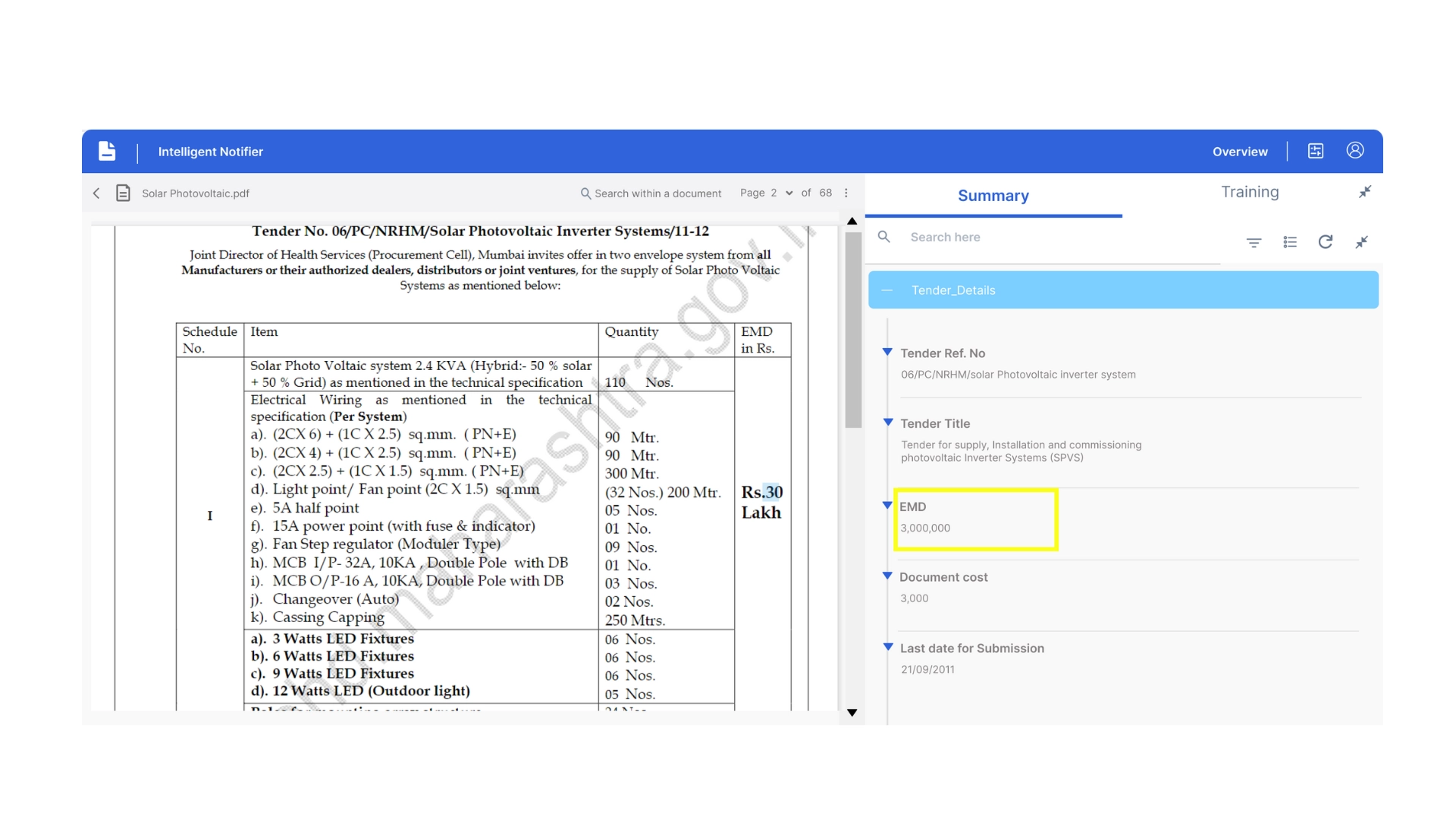The height and width of the screenshot is (819, 1456).
Task: Click the Document cost label
Action: pyautogui.click(x=943, y=577)
